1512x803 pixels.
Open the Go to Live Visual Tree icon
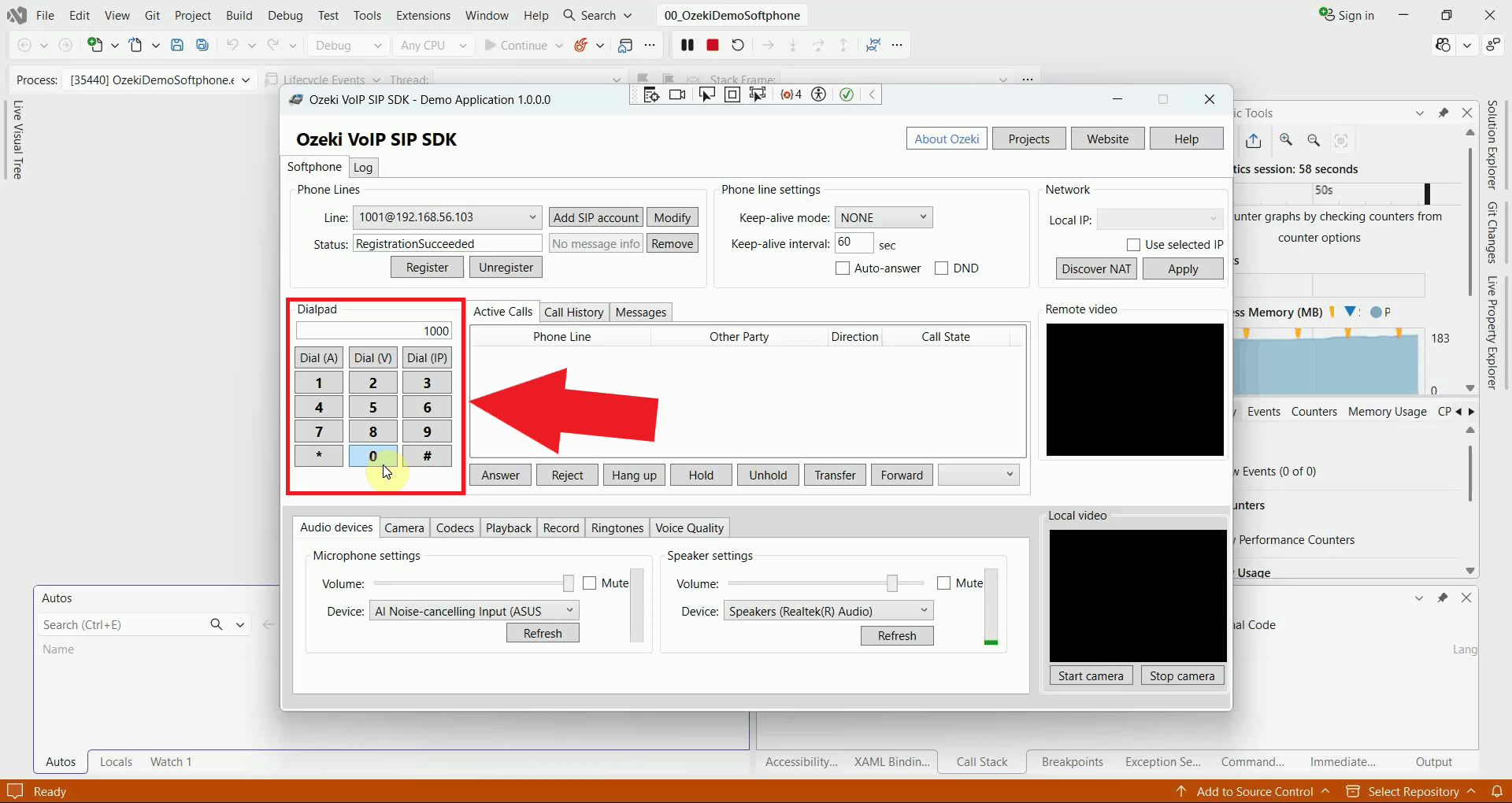click(x=651, y=95)
